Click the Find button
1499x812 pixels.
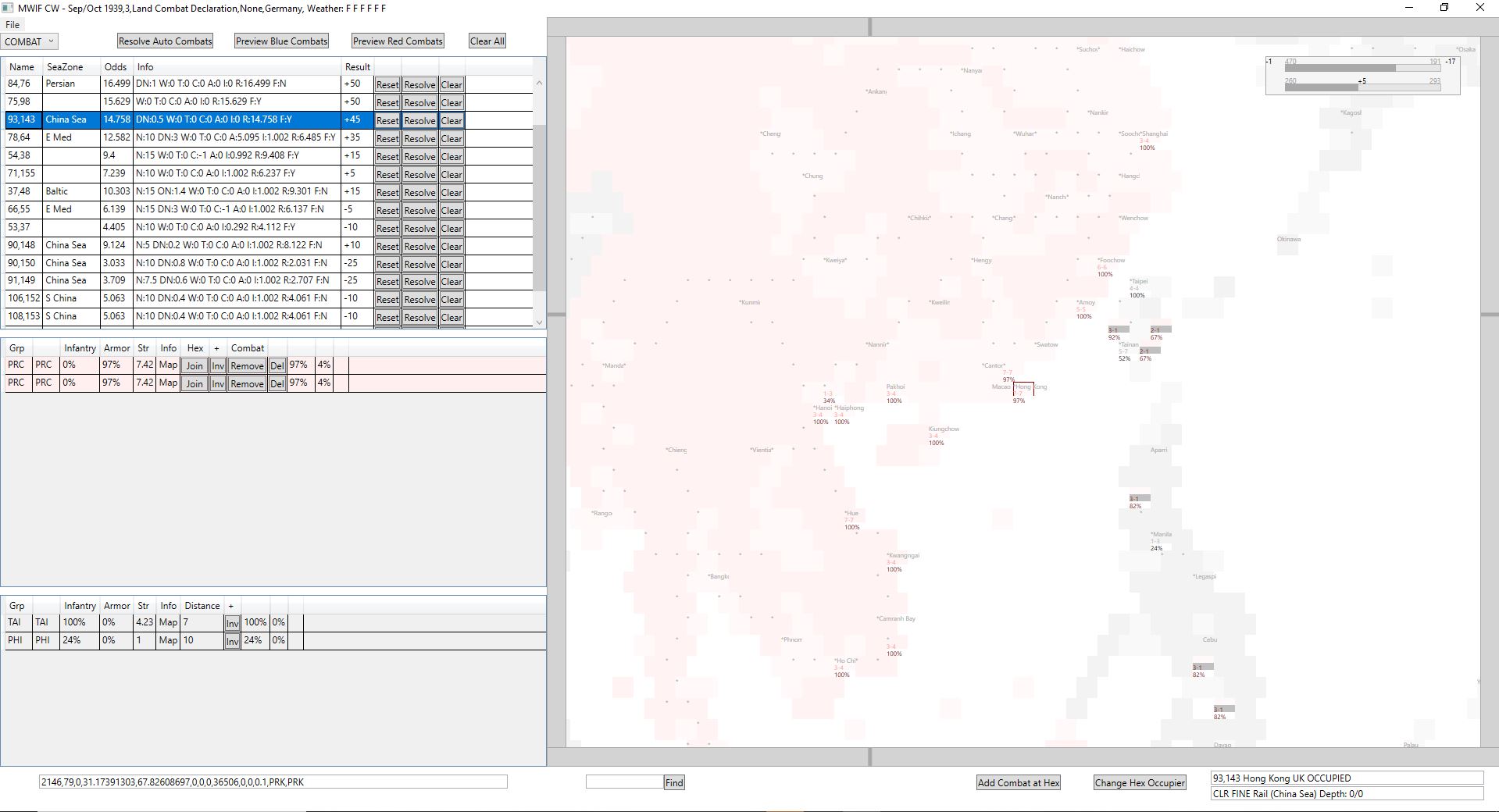pos(674,782)
